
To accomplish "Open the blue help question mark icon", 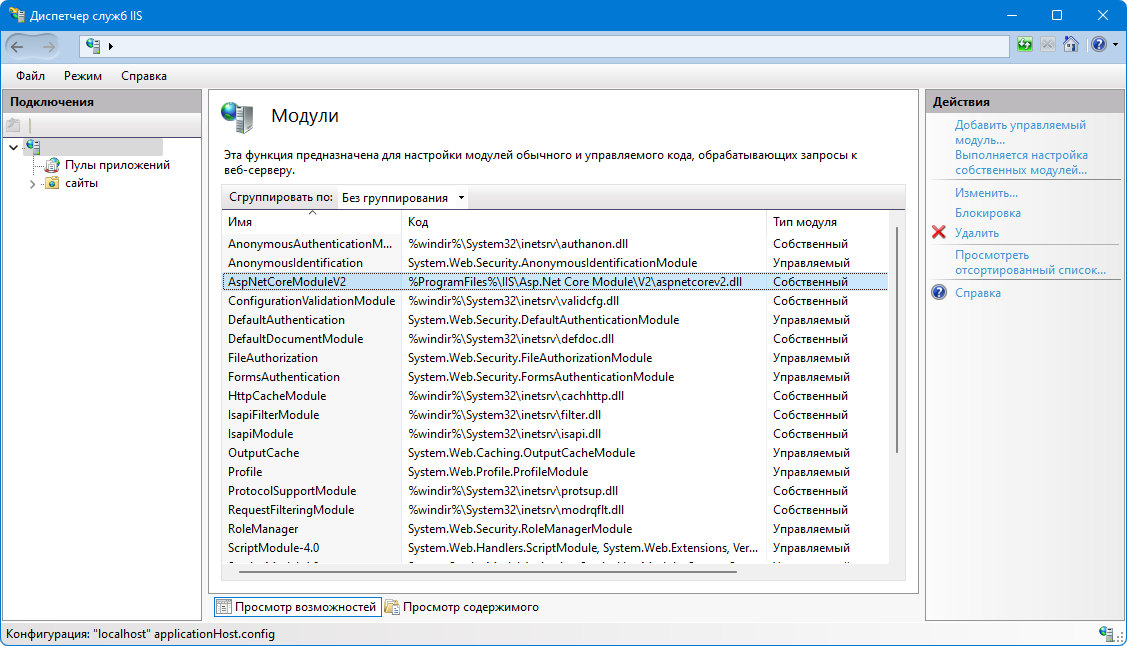I will 1099,45.
